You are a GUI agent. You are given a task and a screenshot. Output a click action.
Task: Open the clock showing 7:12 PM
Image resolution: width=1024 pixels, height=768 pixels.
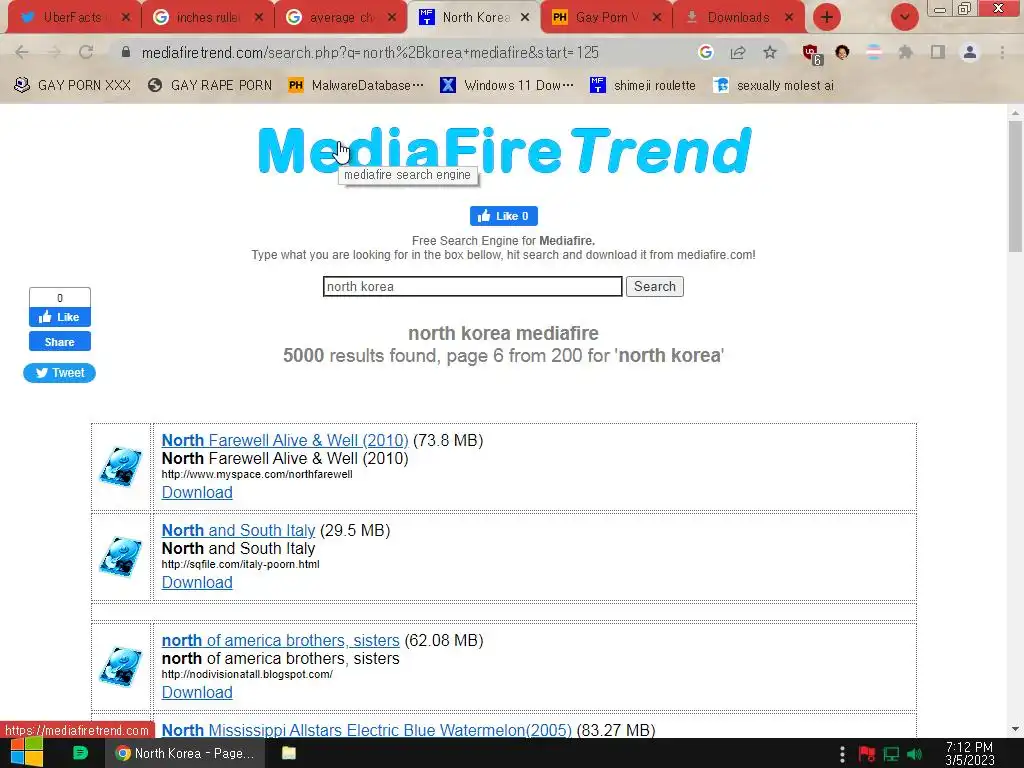(969, 754)
